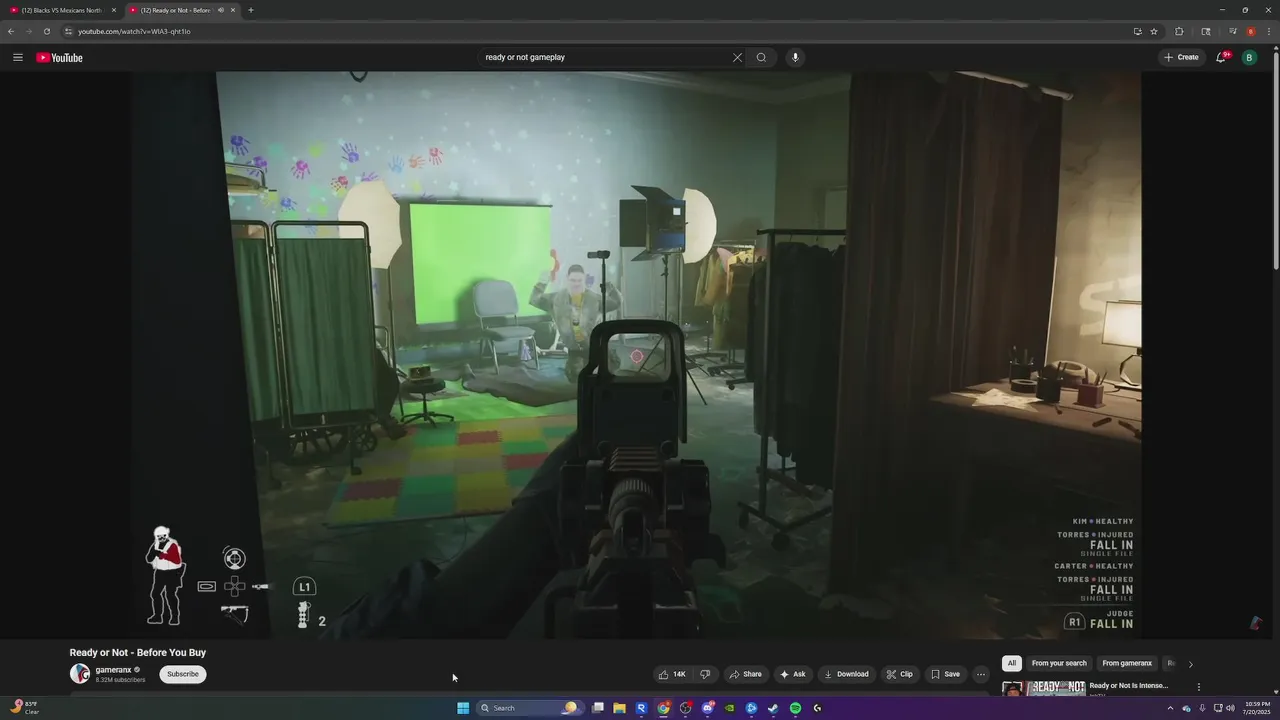Image resolution: width=1280 pixels, height=720 pixels.
Task: Select From gameranx chip
Action: pos(1127,663)
